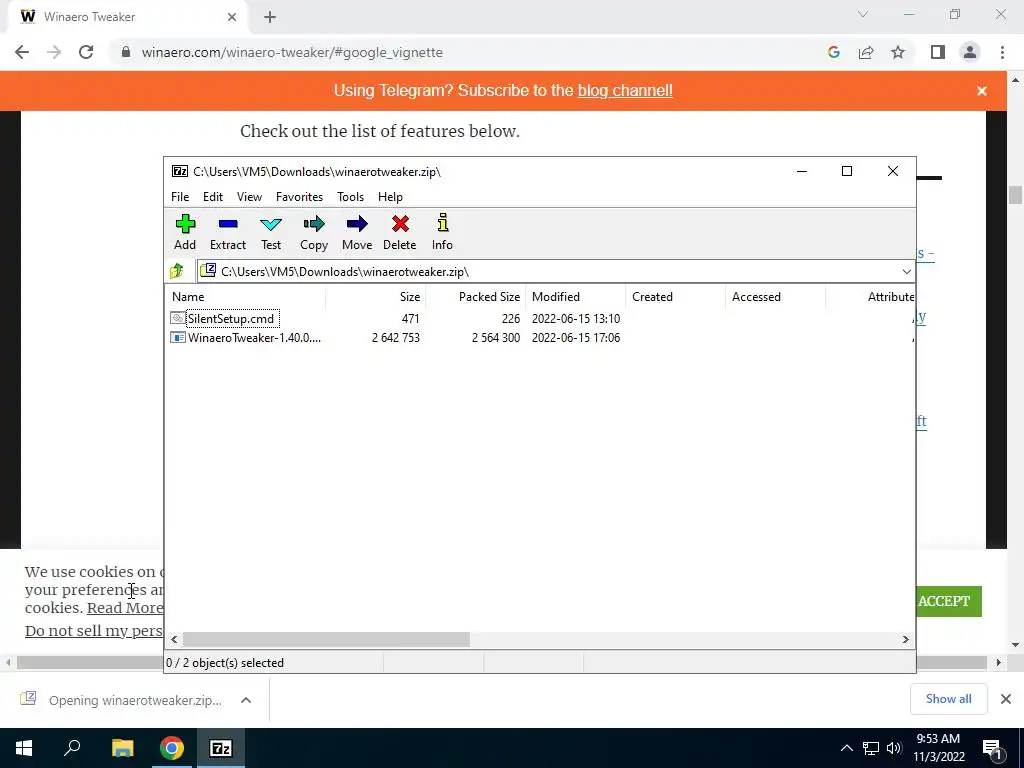Screen dimensions: 1024x768
Task: Click right arrow of 7-Zip horizontal scrollbar
Action: 906,639
